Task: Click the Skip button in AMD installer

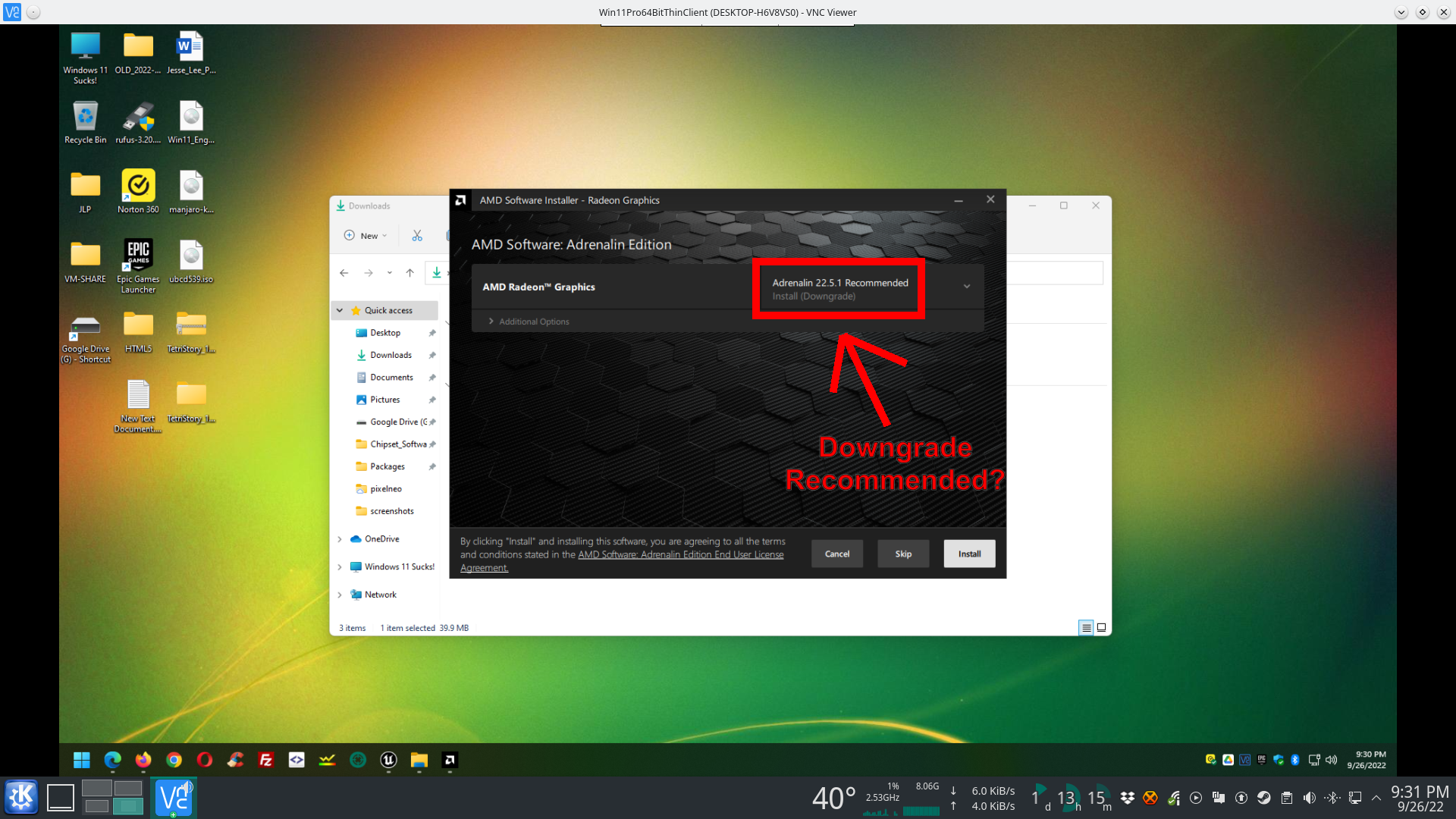Action: (x=903, y=554)
